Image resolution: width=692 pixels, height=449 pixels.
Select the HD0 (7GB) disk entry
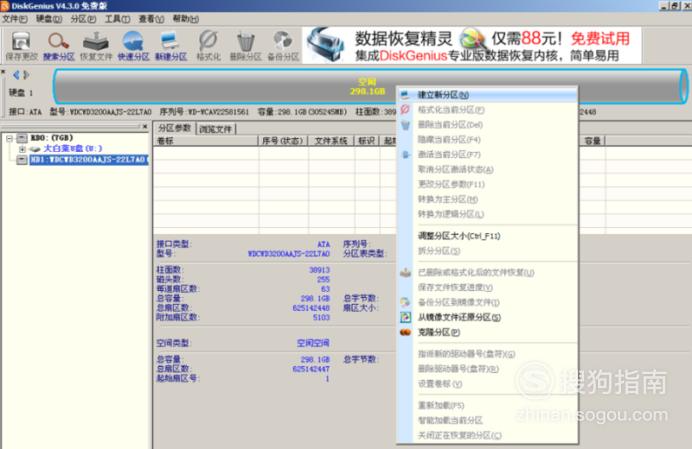[52, 138]
